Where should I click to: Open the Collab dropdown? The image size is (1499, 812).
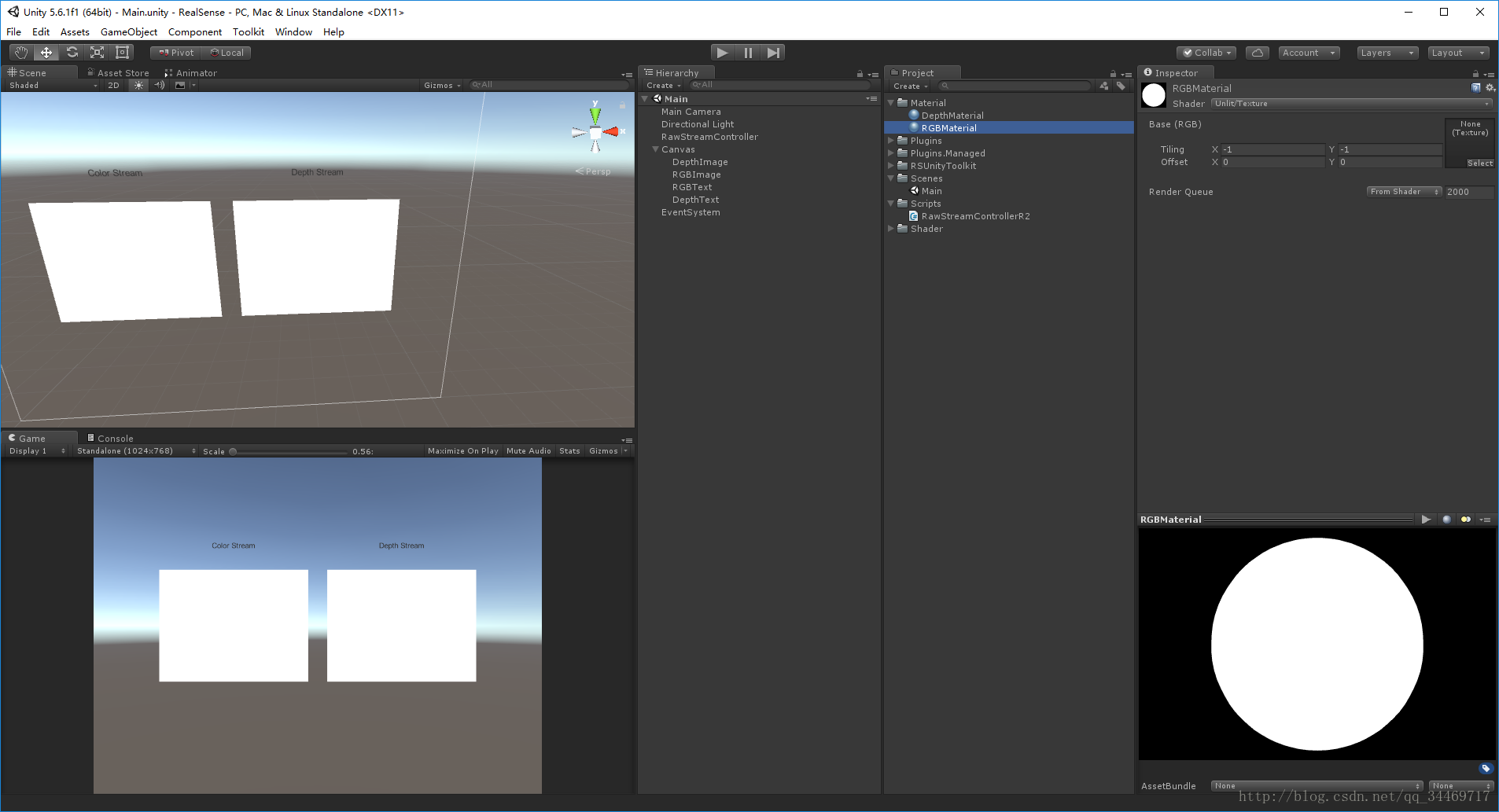[x=1206, y=53]
